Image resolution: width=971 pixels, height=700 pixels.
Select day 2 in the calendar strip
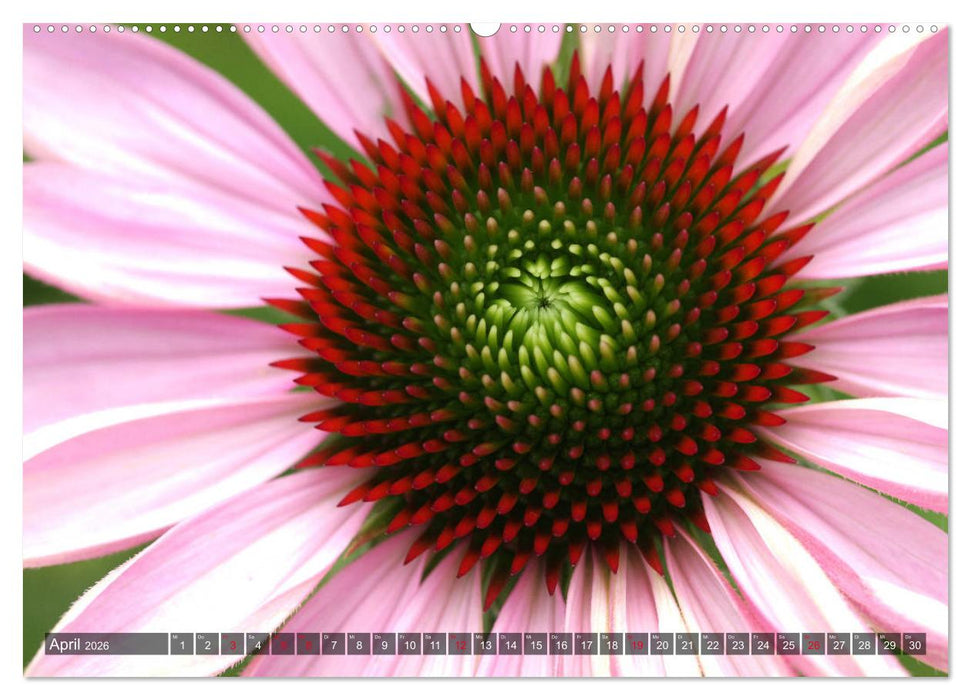207,644
